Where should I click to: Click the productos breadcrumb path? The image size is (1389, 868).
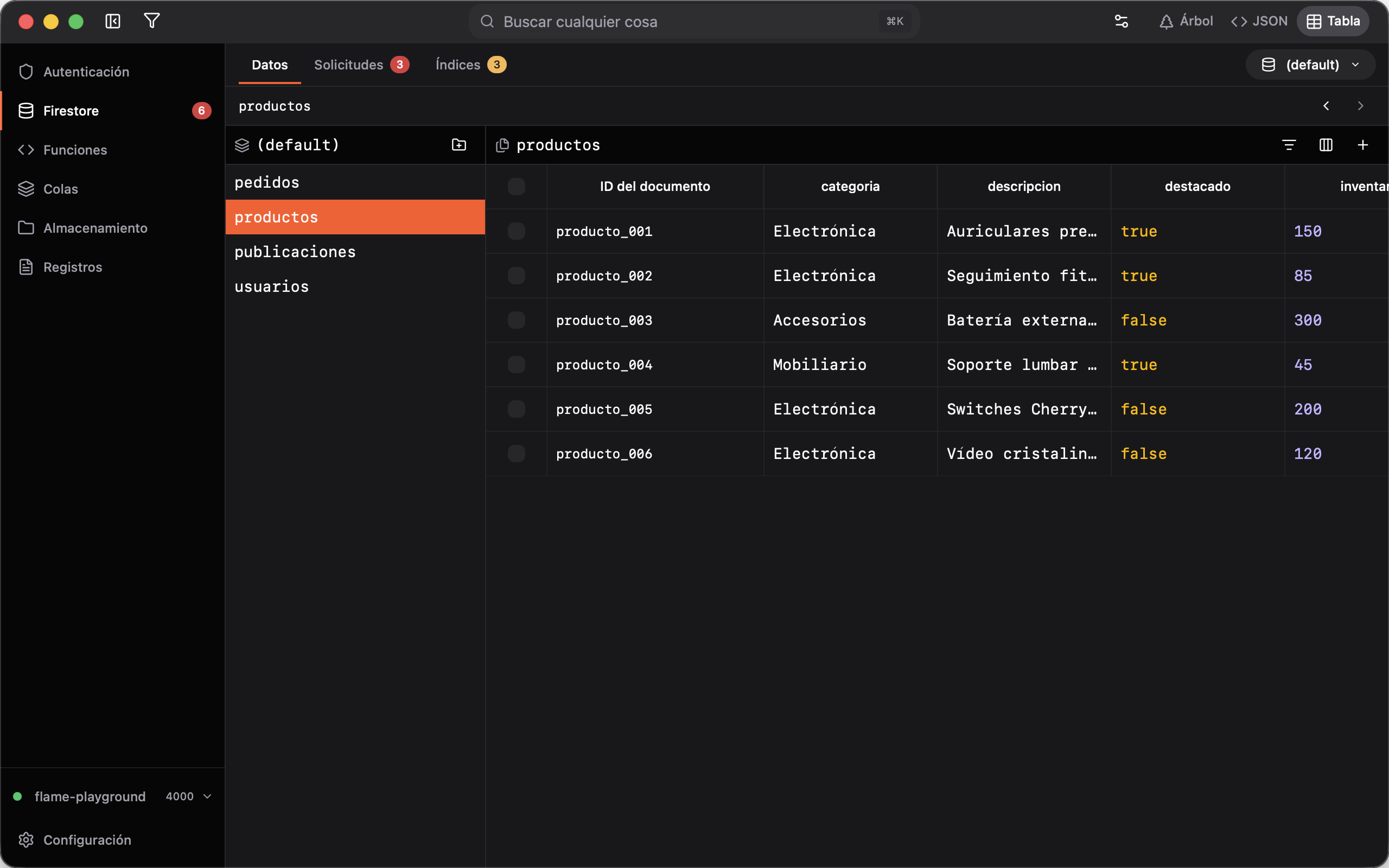coord(275,106)
